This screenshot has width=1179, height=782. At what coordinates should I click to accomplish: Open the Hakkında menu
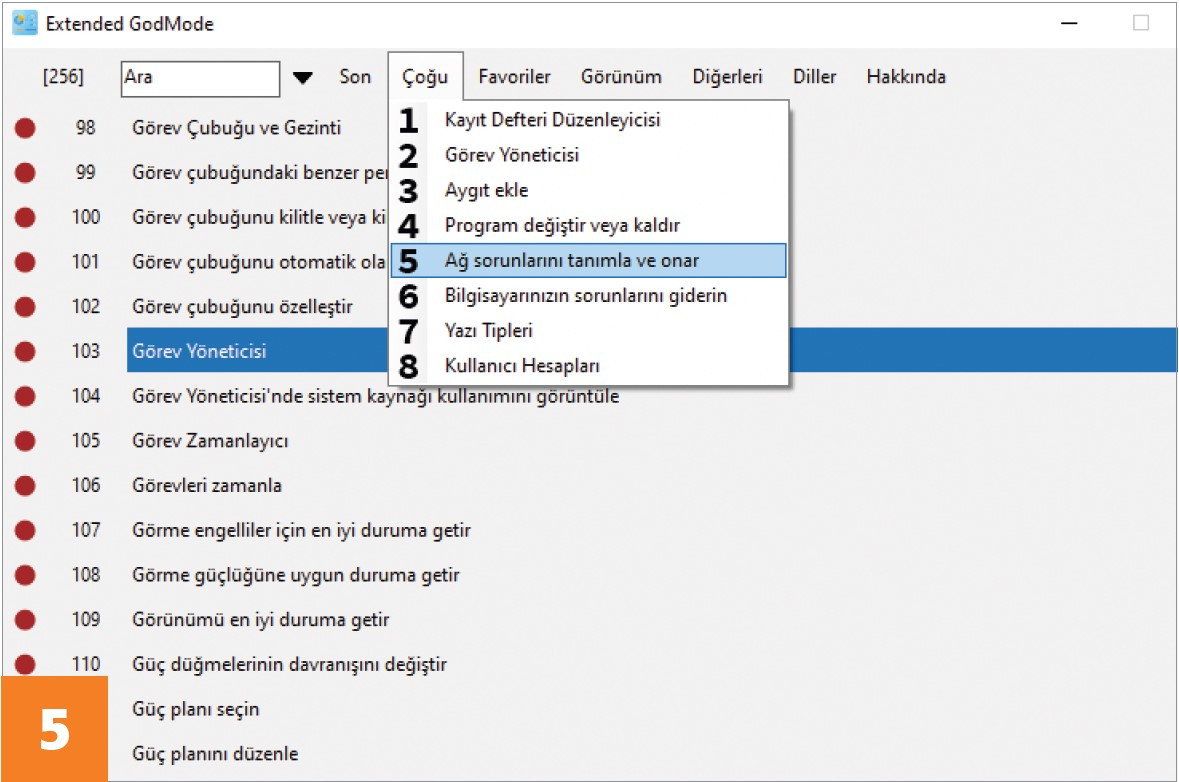click(x=906, y=77)
